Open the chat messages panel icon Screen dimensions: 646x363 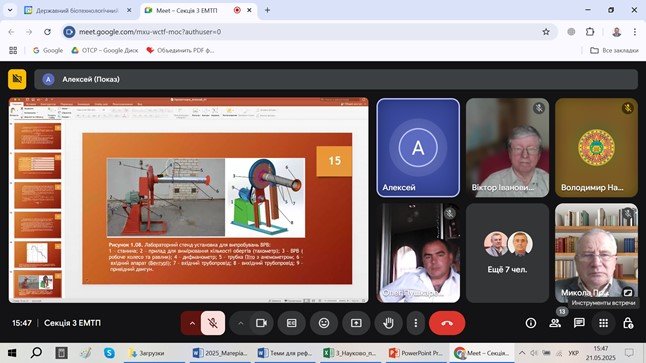pos(579,323)
